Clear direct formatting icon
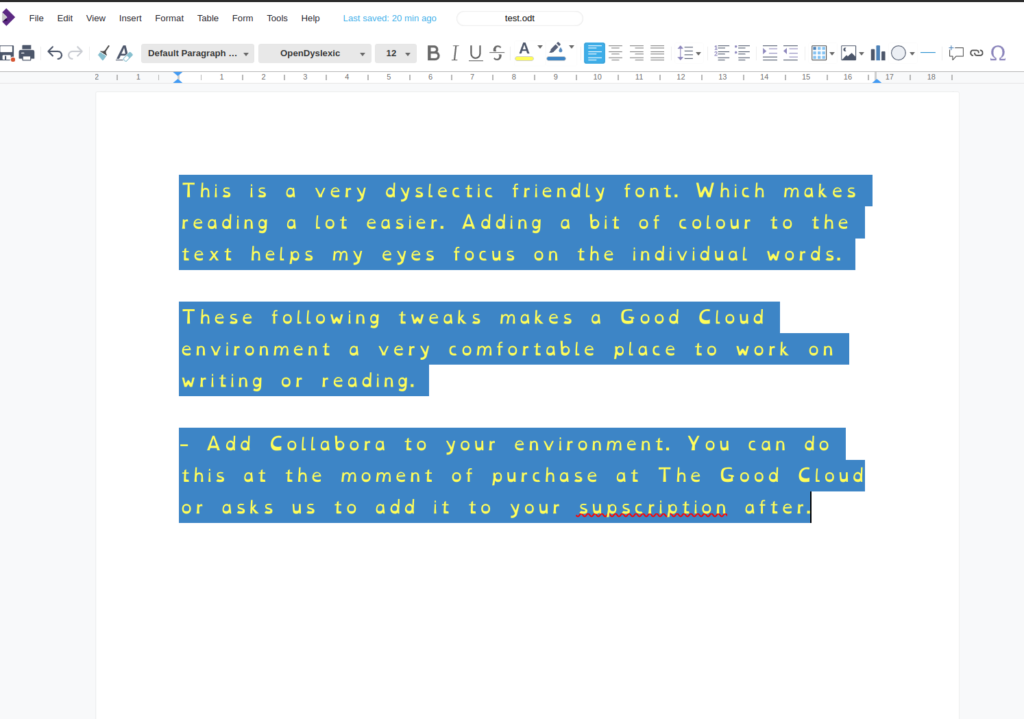 (124, 53)
